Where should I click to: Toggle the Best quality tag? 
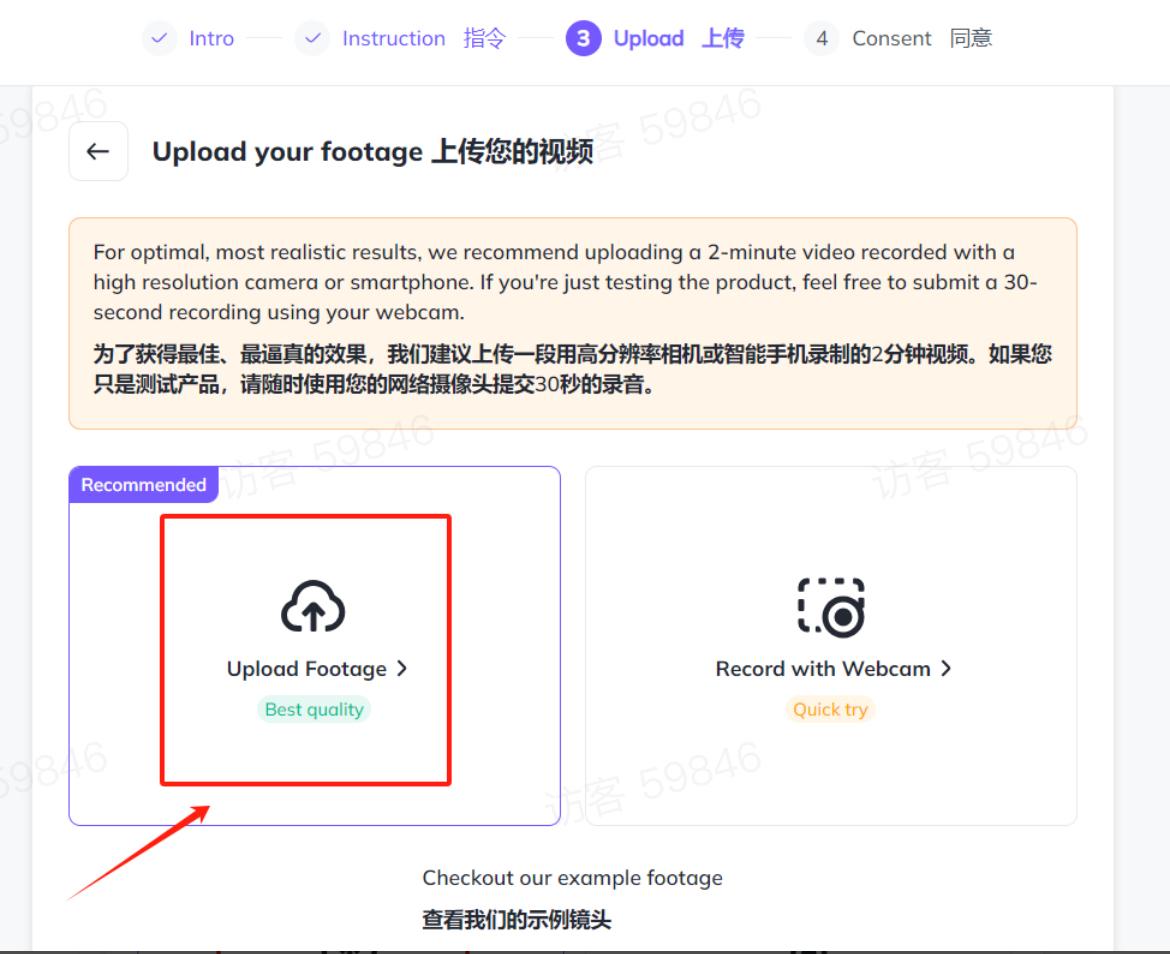[314, 709]
